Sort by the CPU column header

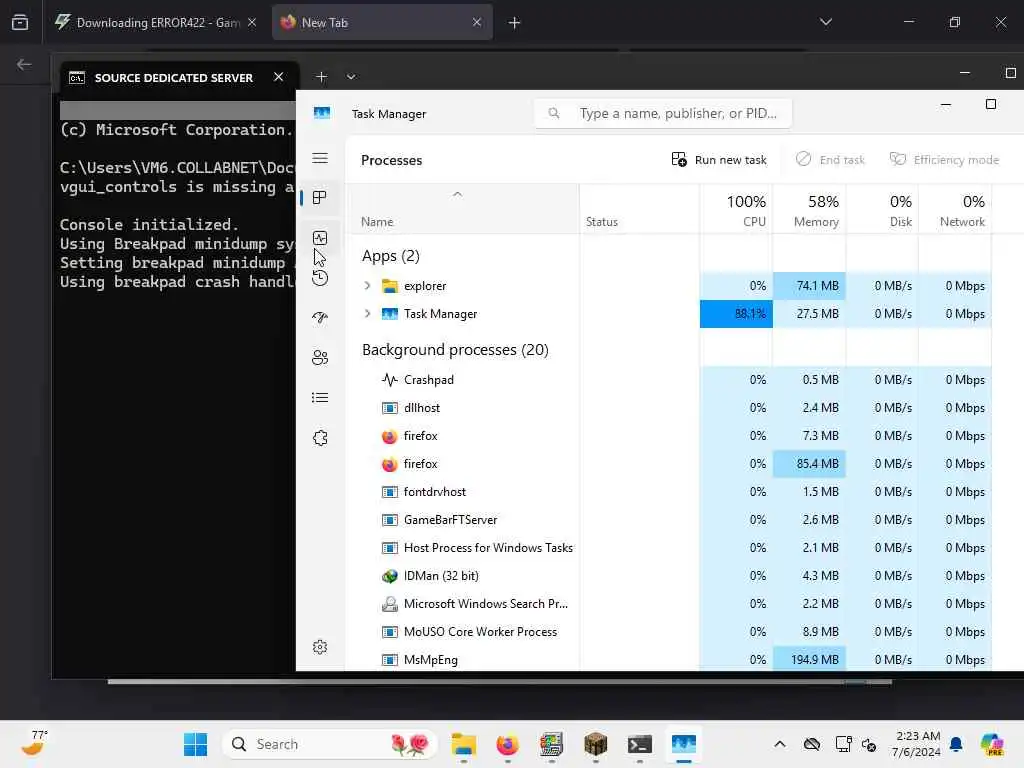pos(736,209)
